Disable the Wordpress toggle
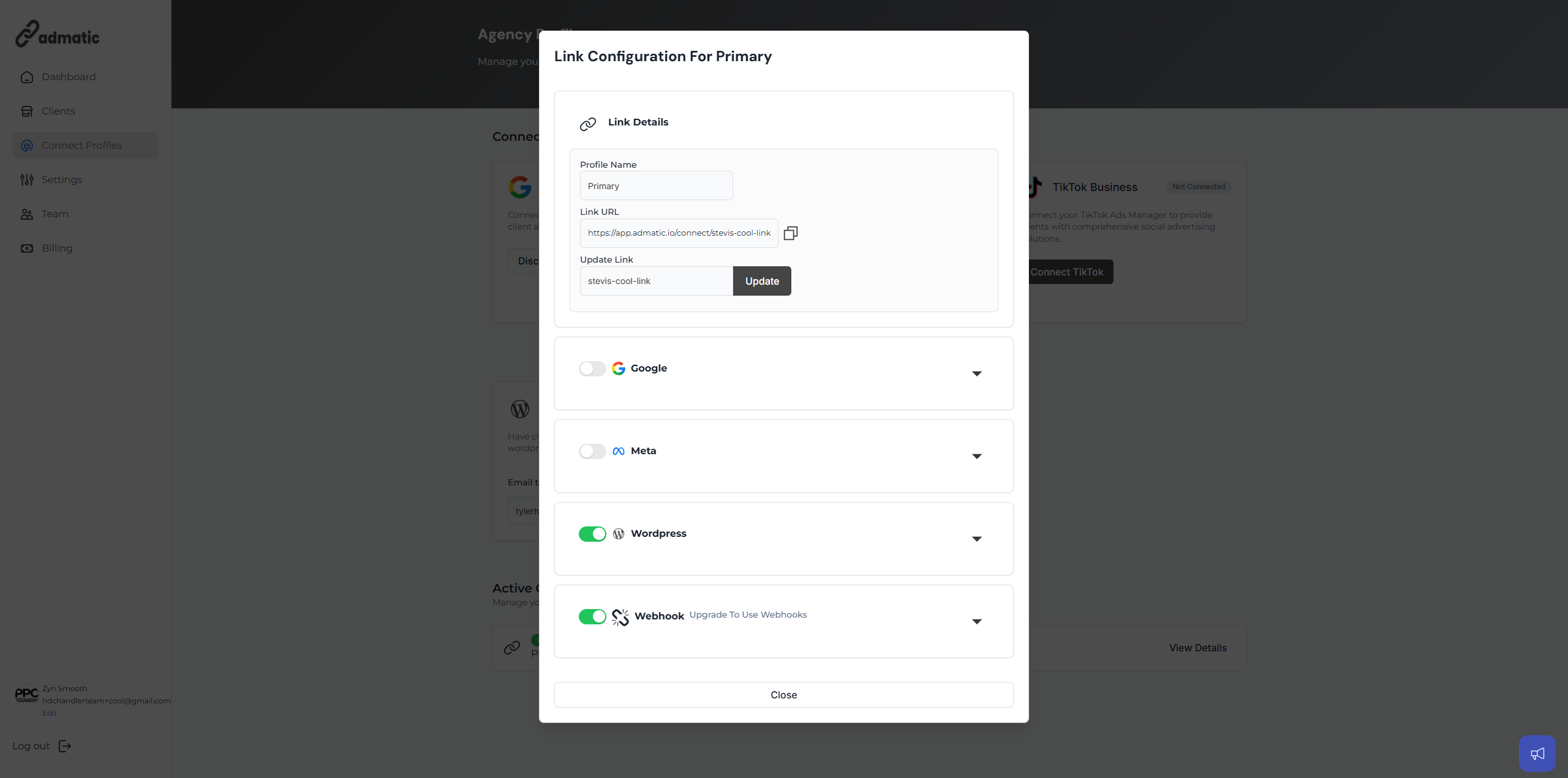1568x778 pixels. [x=592, y=534]
